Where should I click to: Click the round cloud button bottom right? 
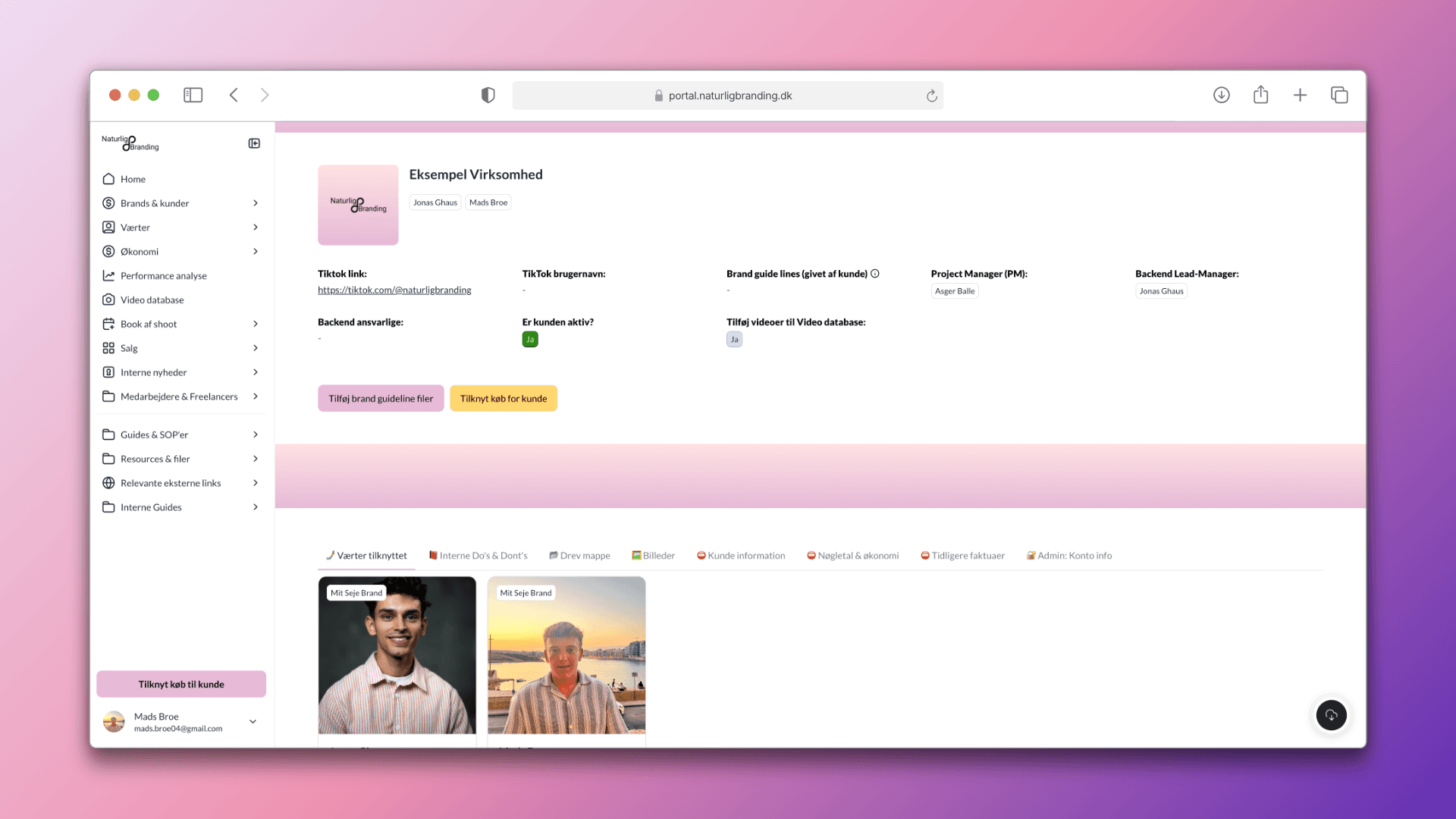pos(1331,714)
